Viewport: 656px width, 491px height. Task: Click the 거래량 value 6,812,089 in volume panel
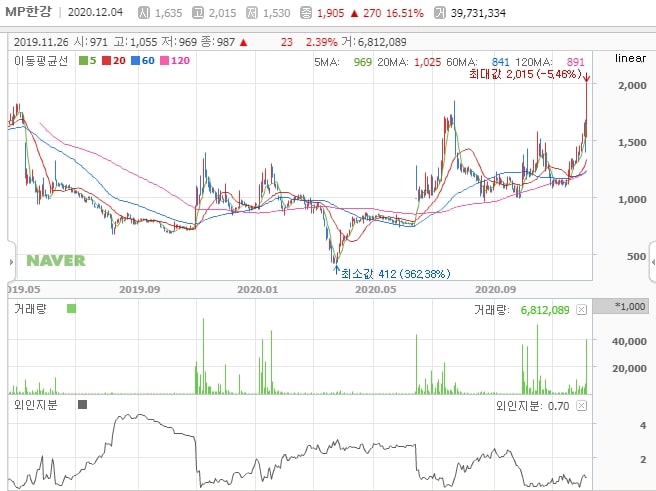(x=545, y=310)
